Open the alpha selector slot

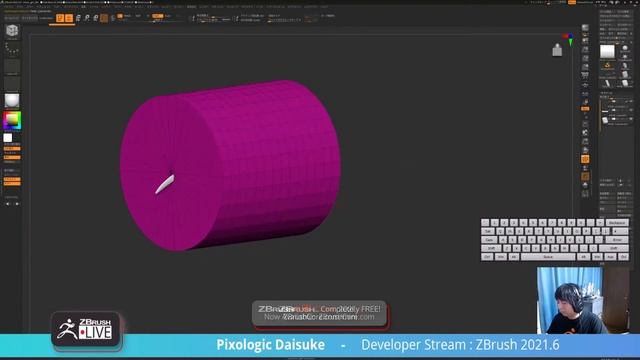[x=12, y=67]
